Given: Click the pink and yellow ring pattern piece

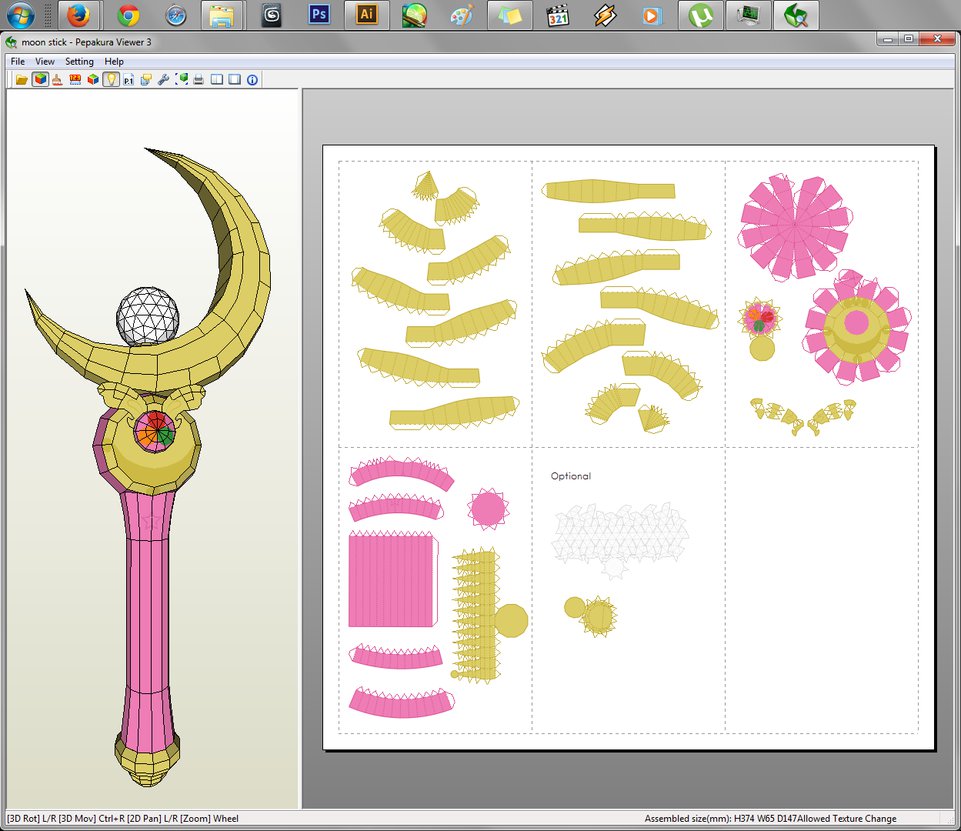Looking at the screenshot, I should [x=857, y=326].
